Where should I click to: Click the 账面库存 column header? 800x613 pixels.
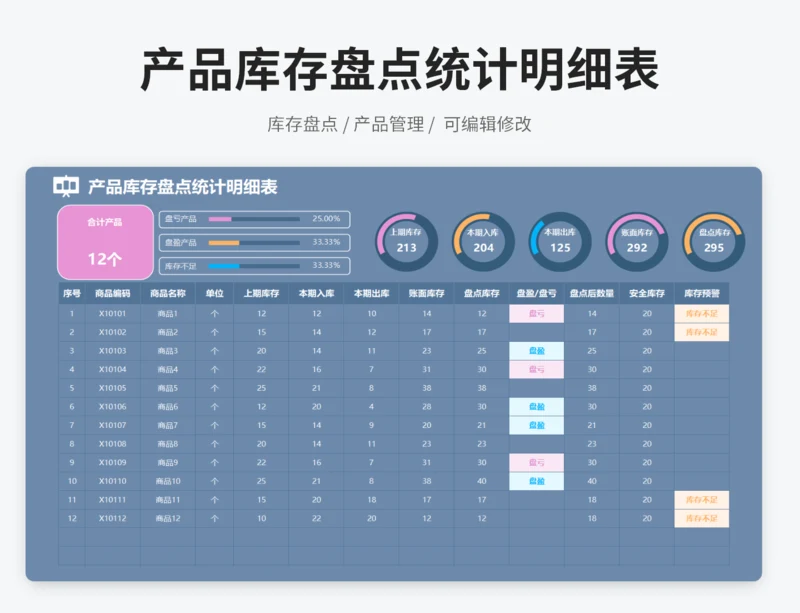coord(427,293)
